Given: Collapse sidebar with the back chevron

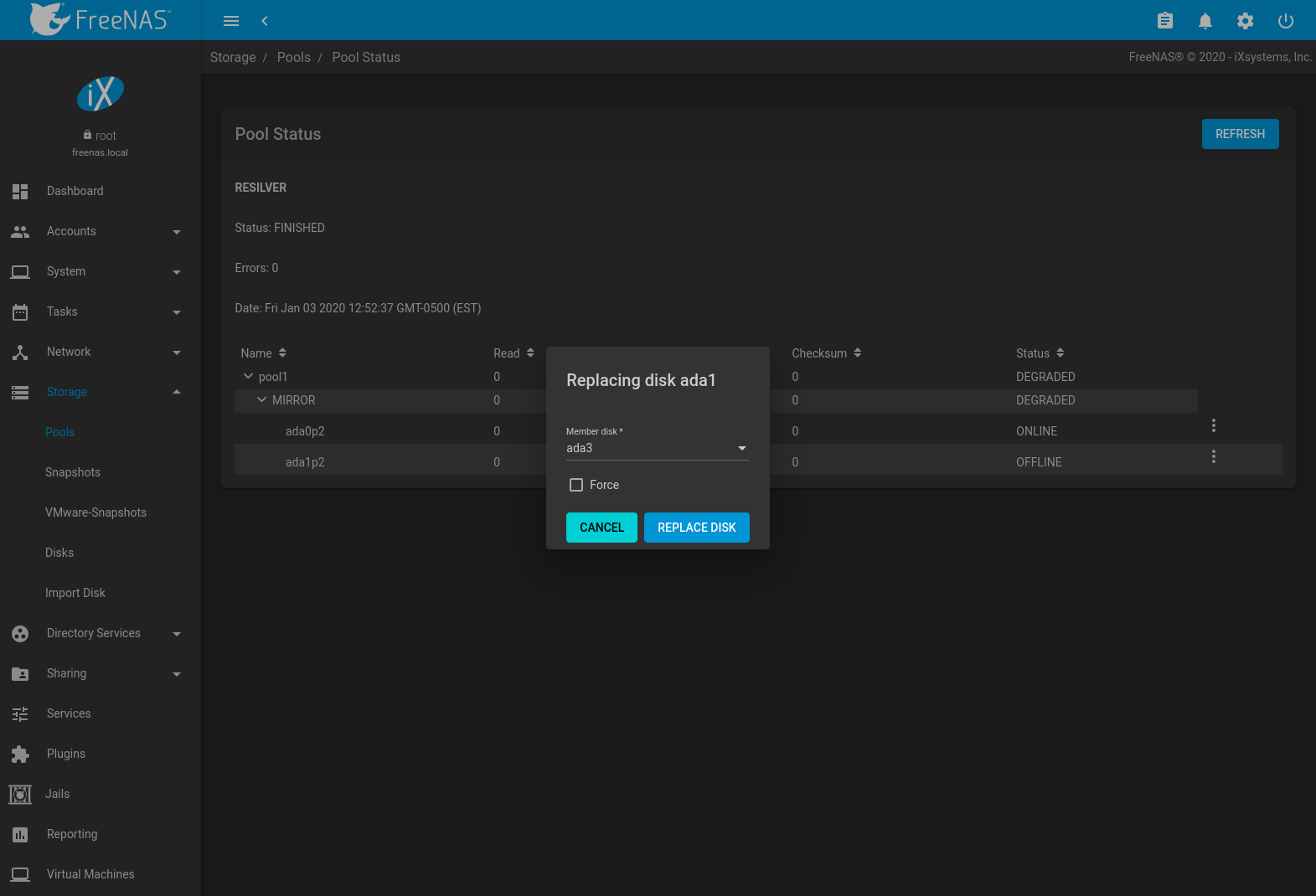Looking at the screenshot, I should [265, 21].
